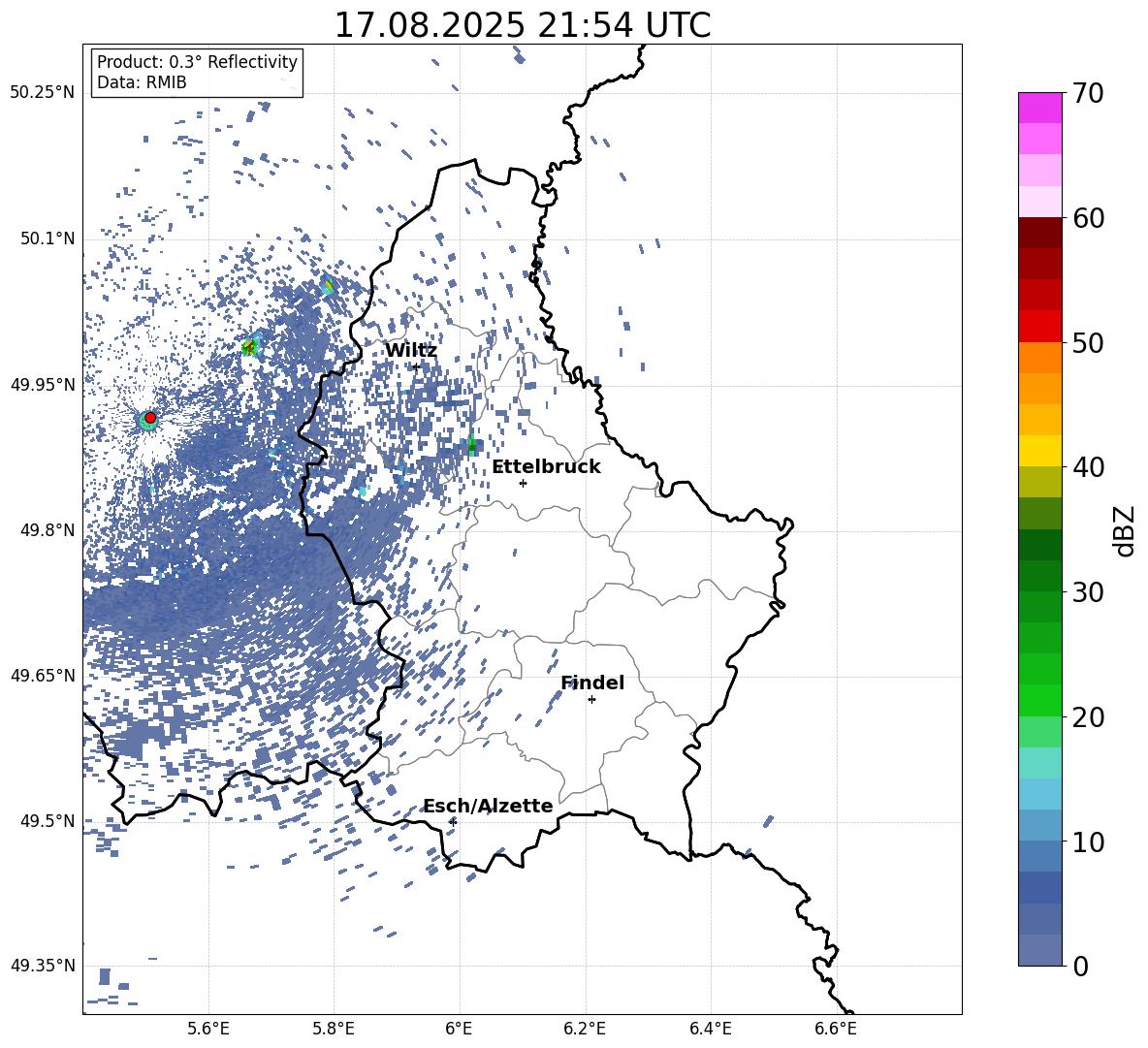Click the 49.8°N latitude label
Viewport: 1148px width, 1048px height.
click(x=47, y=530)
